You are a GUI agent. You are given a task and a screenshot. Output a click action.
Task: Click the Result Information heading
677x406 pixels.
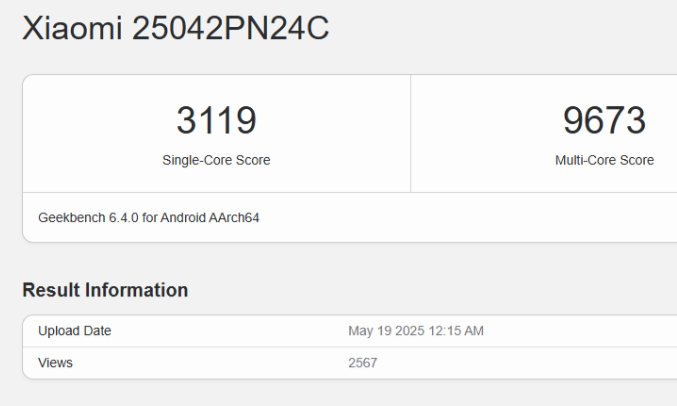pyautogui.click(x=105, y=290)
